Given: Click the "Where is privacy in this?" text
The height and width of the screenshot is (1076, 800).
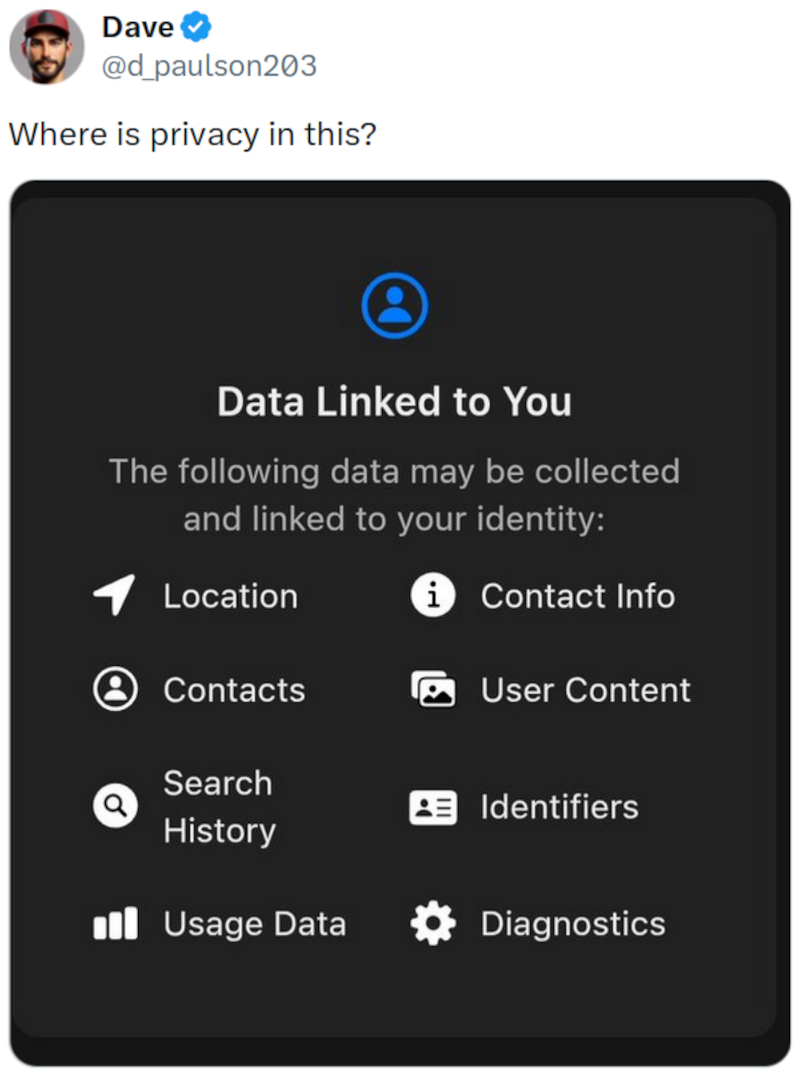Looking at the screenshot, I should (192, 134).
